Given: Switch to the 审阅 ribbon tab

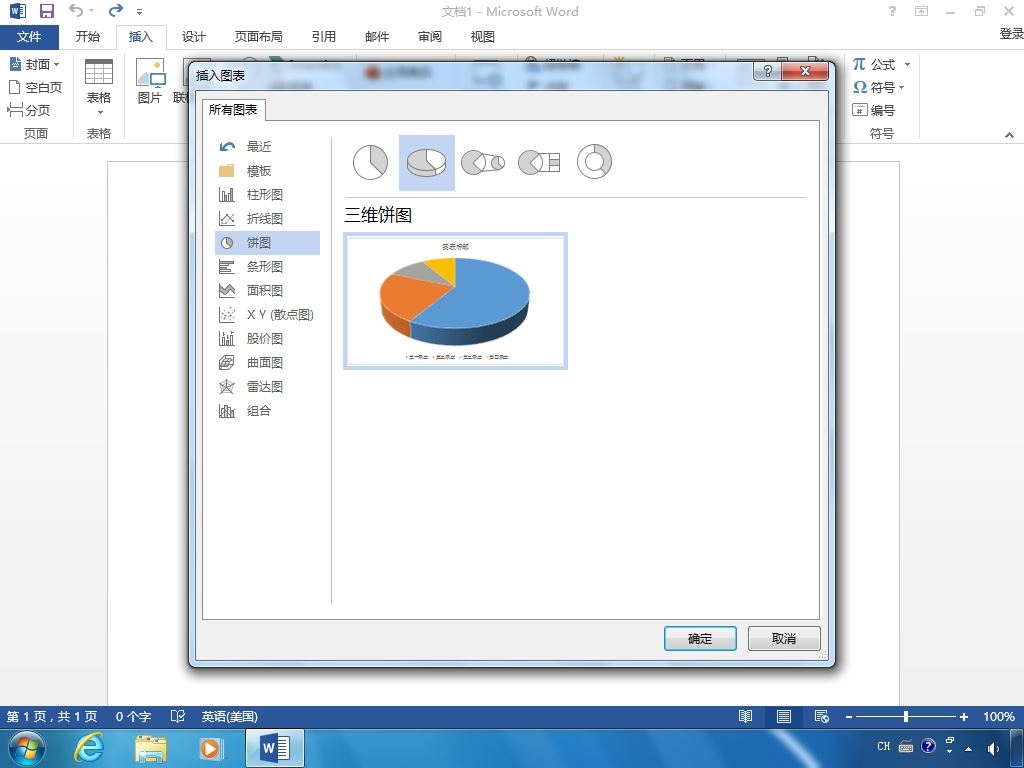Looking at the screenshot, I should [x=430, y=37].
